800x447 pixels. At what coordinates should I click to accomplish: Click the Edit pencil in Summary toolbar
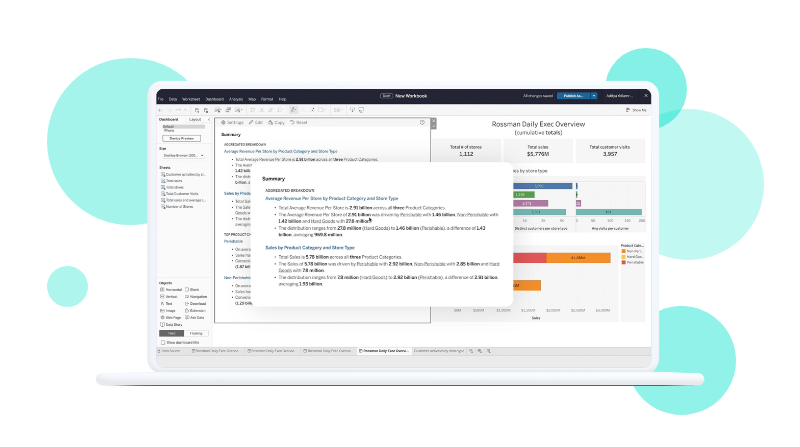[257, 122]
